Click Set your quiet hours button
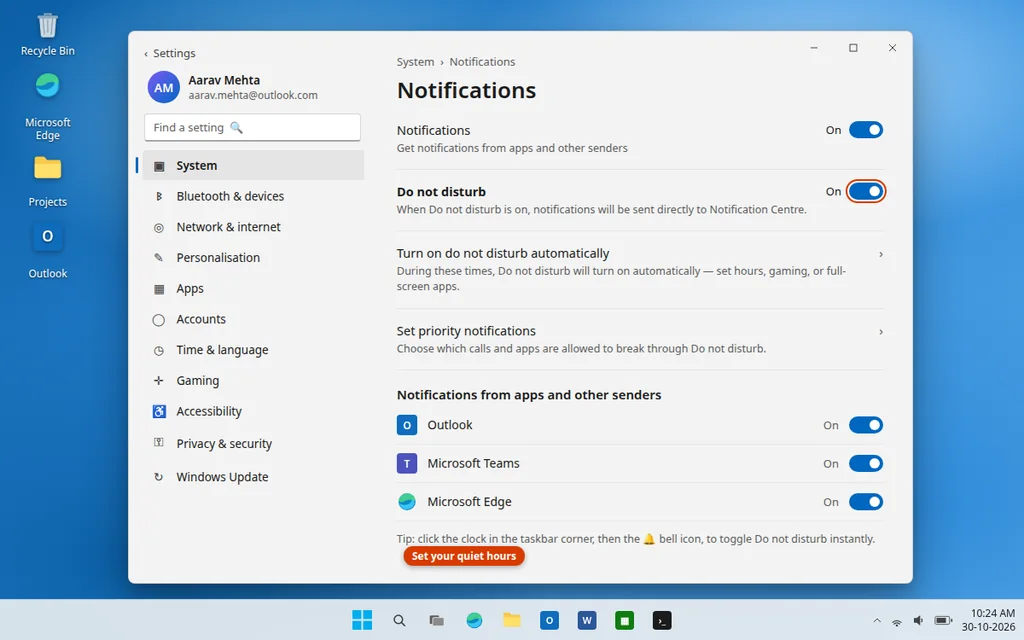1024x640 pixels. pos(464,556)
